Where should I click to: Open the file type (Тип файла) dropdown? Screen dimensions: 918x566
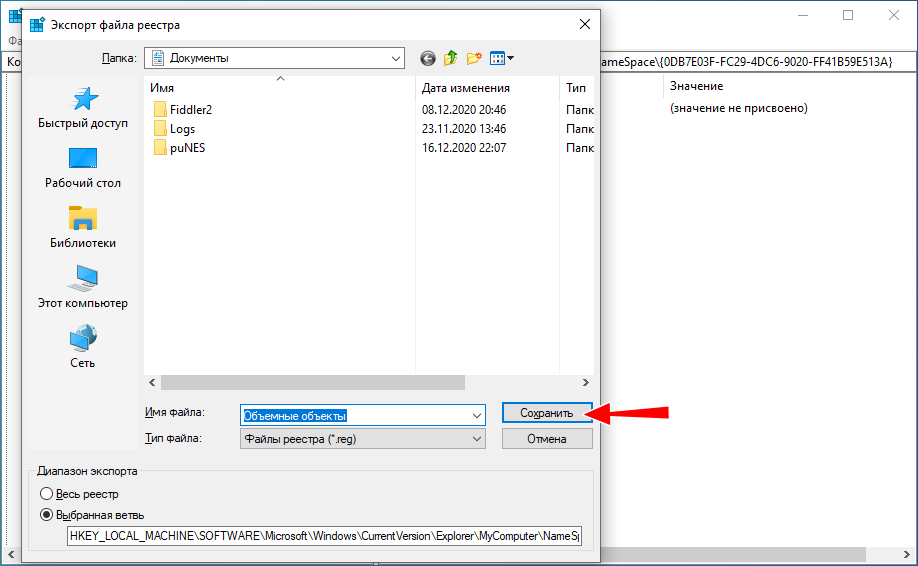(x=477, y=439)
